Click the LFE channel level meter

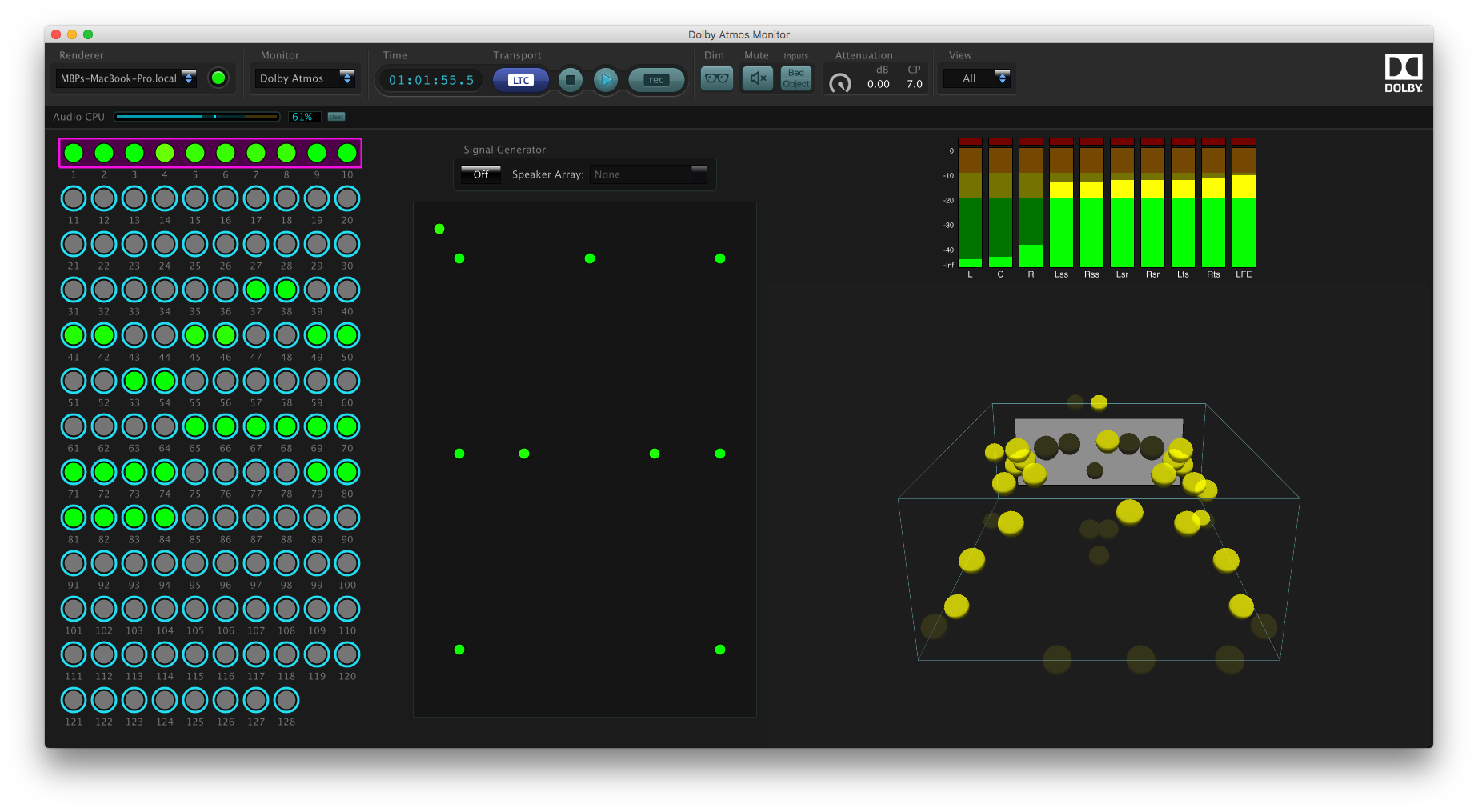coord(1244,202)
